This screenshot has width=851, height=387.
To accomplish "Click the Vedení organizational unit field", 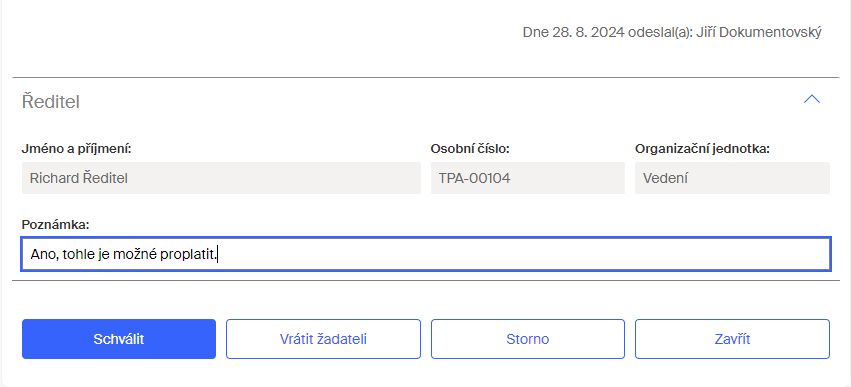I will pyautogui.click(x=732, y=178).
